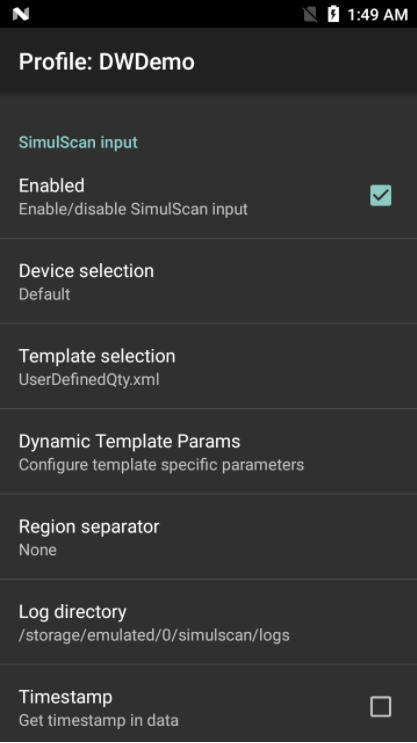
Task: Tap the Profile: DWDemo title
Action: (107, 62)
